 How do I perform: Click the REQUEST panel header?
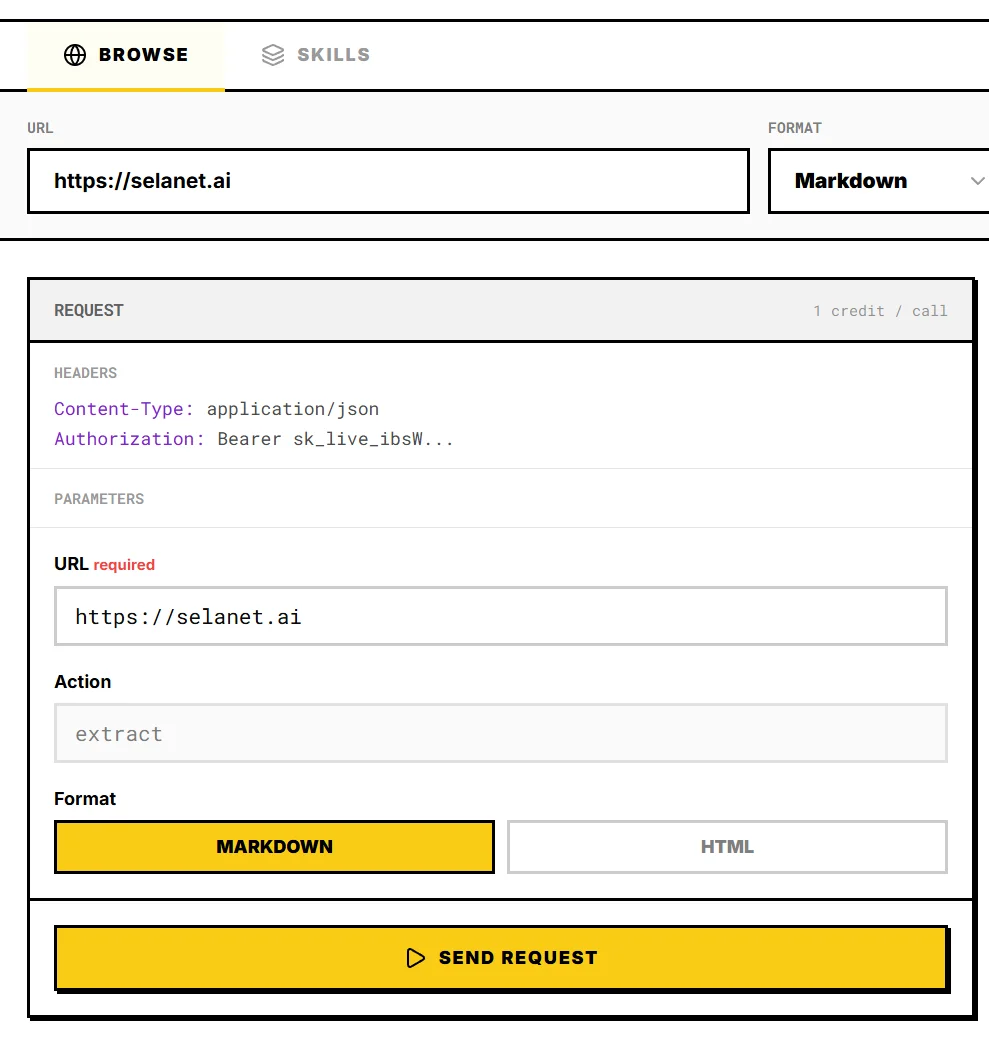point(89,311)
